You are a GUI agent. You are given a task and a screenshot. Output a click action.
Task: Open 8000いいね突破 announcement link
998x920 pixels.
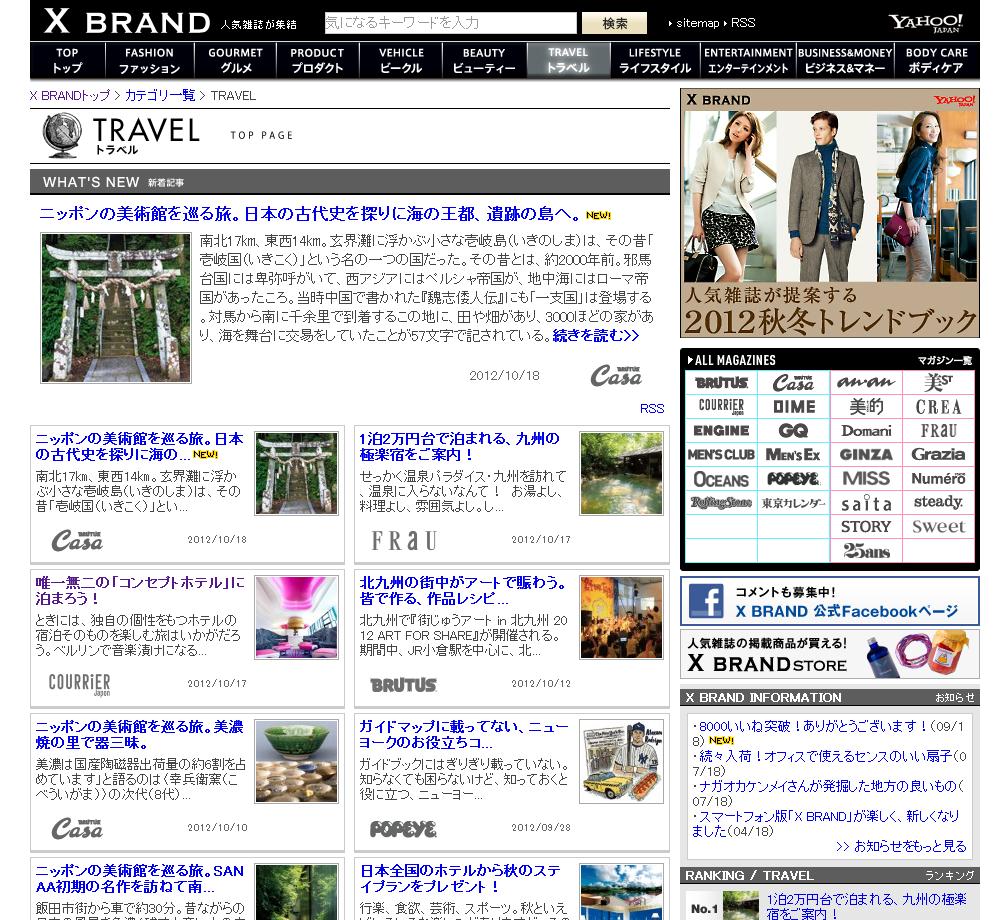828,733
